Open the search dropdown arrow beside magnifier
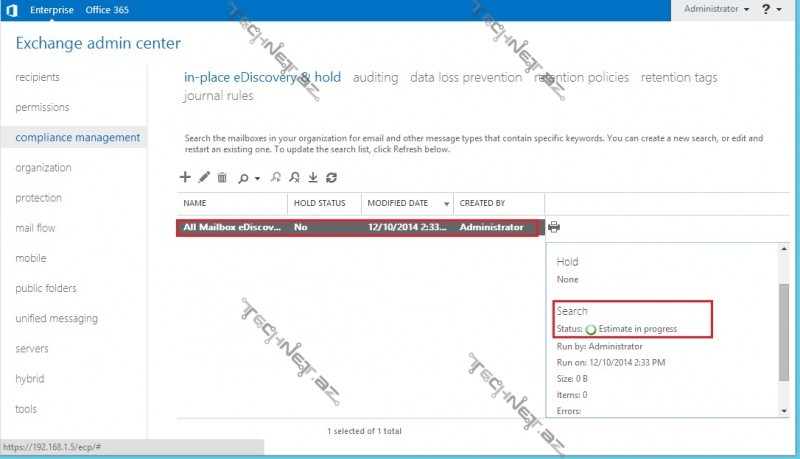 tap(257, 178)
